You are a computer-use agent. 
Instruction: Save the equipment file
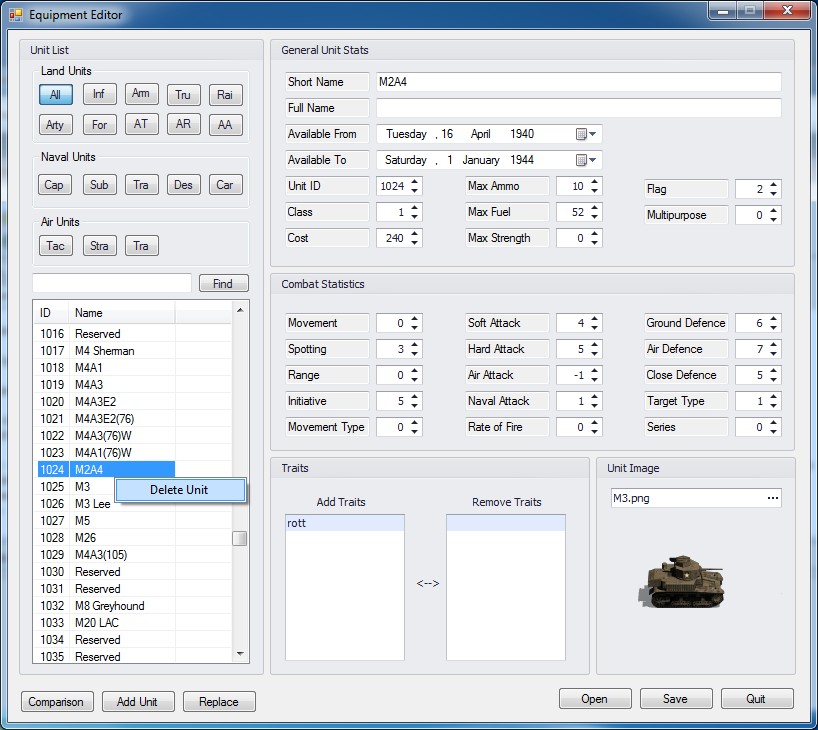pos(676,699)
